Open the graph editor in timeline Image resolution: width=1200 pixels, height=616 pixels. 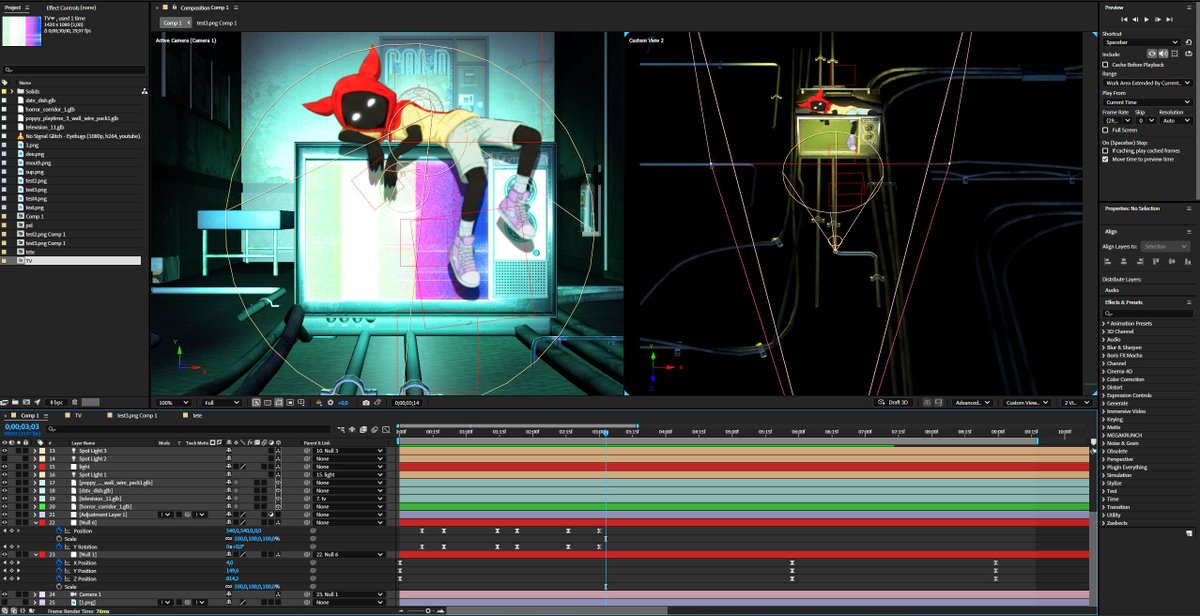tap(386, 429)
